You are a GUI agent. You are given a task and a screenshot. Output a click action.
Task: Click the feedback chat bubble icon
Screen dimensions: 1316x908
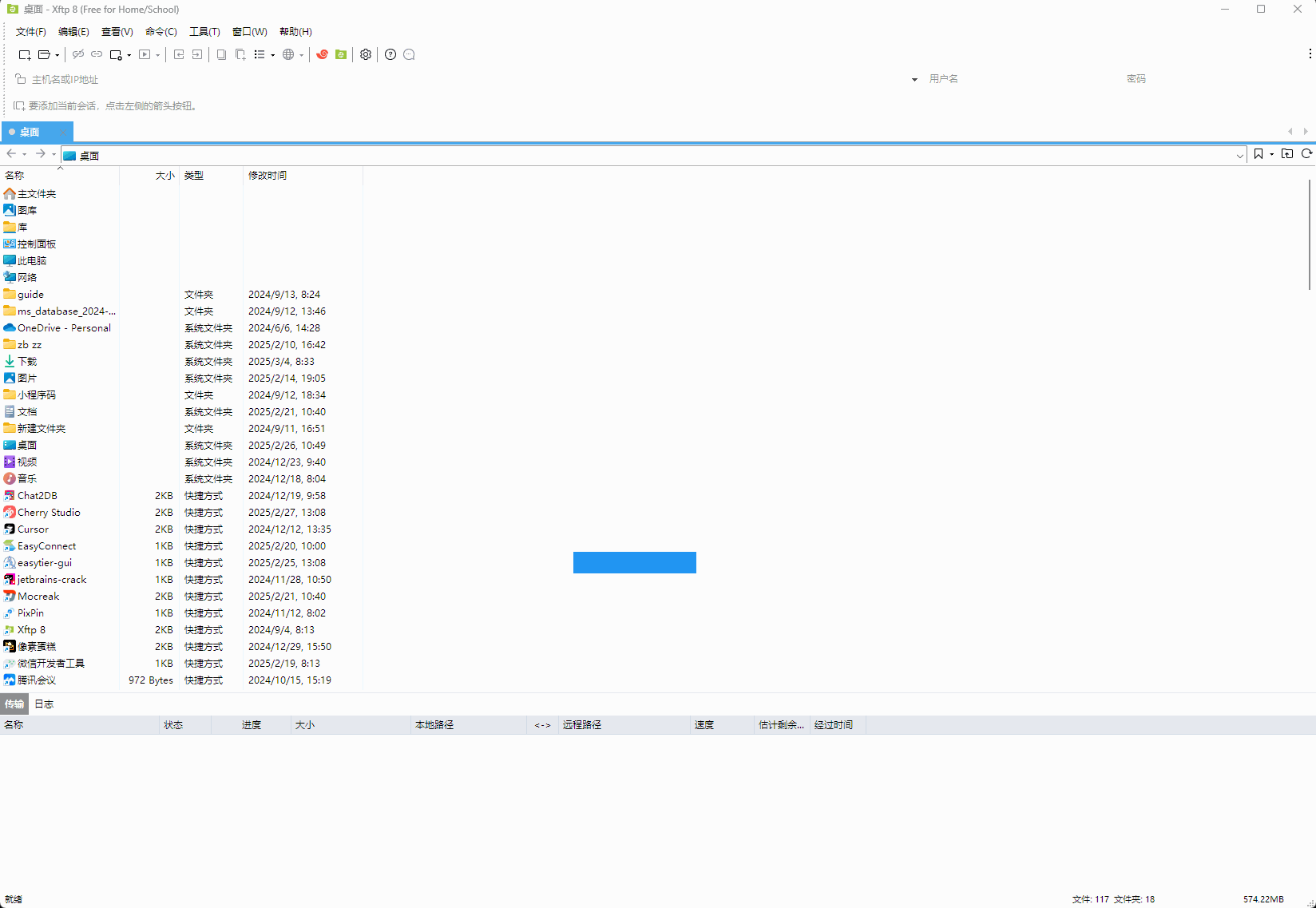point(409,54)
